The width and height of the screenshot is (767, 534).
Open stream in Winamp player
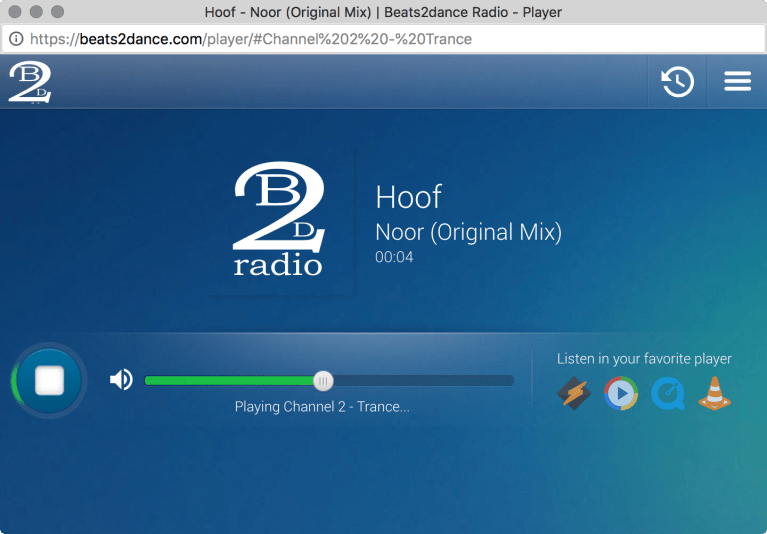click(x=574, y=393)
